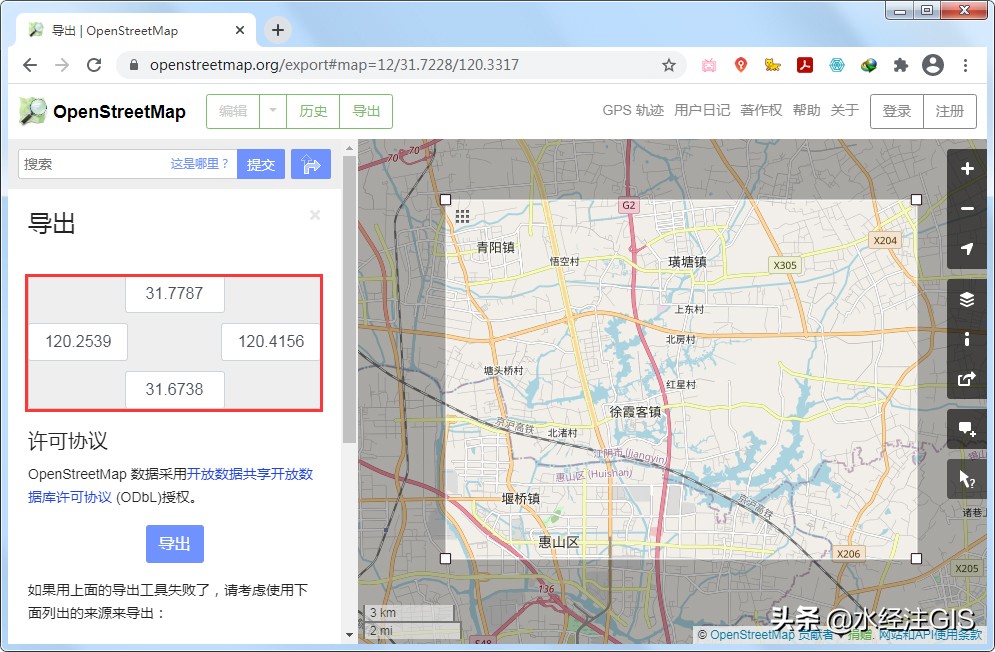The height and width of the screenshot is (652, 995).
Task: Click the sidebar scroll up arrow
Action: pyautogui.click(x=349, y=148)
